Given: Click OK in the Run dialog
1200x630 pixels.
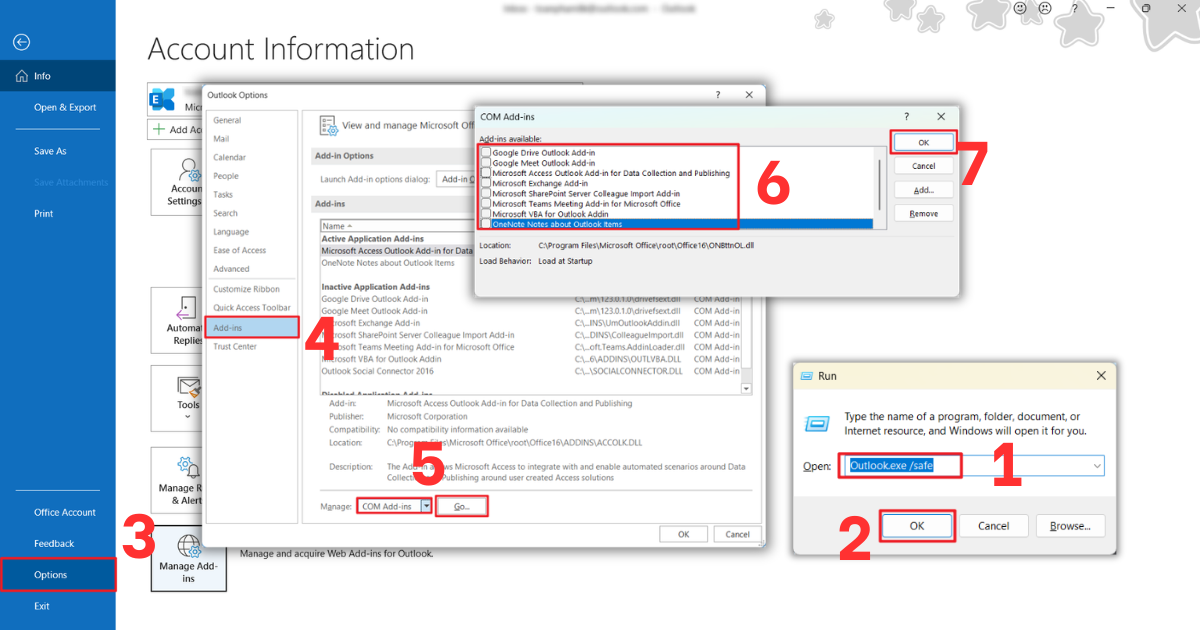Looking at the screenshot, I should click(917, 525).
